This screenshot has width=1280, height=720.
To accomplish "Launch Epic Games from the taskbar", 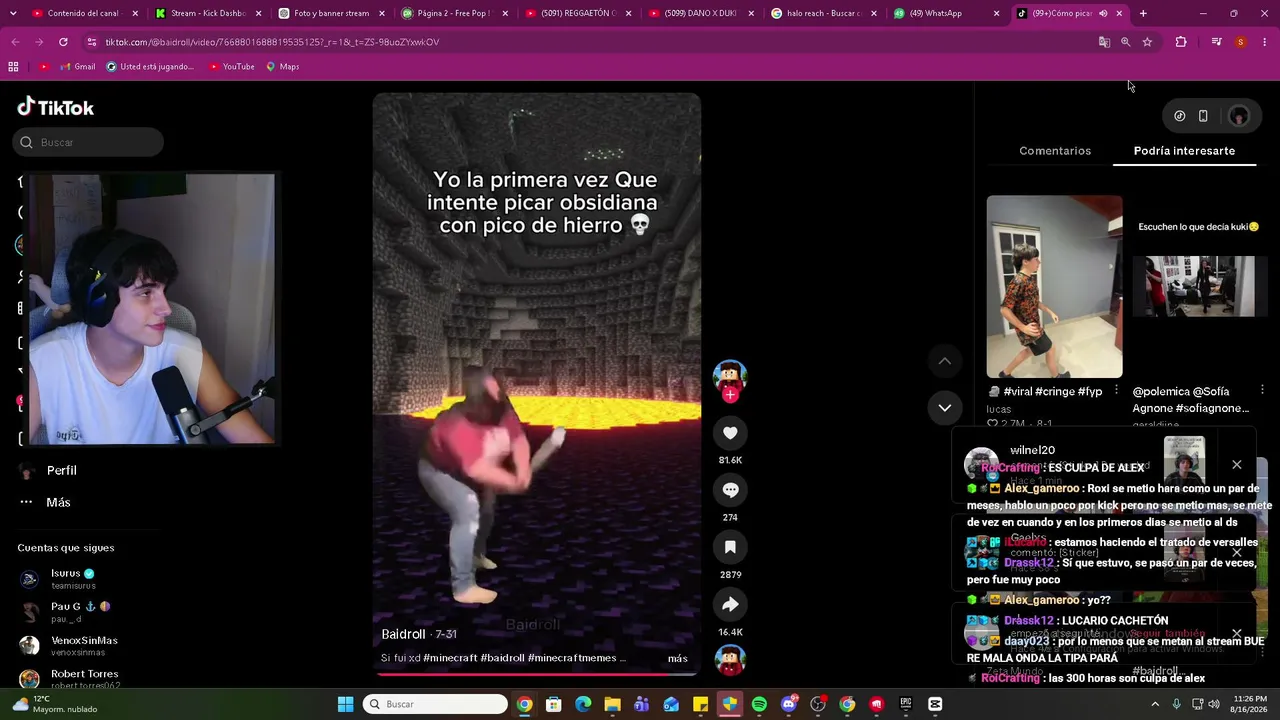I will click(906, 704).
